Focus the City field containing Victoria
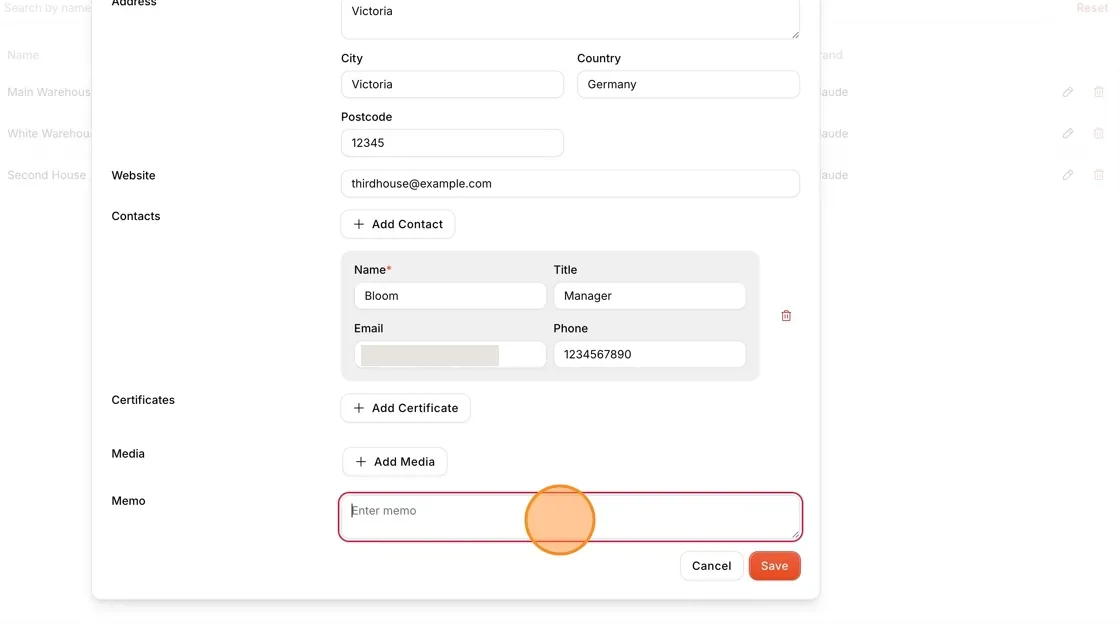The image size is (1120, 626). (452, 84)
